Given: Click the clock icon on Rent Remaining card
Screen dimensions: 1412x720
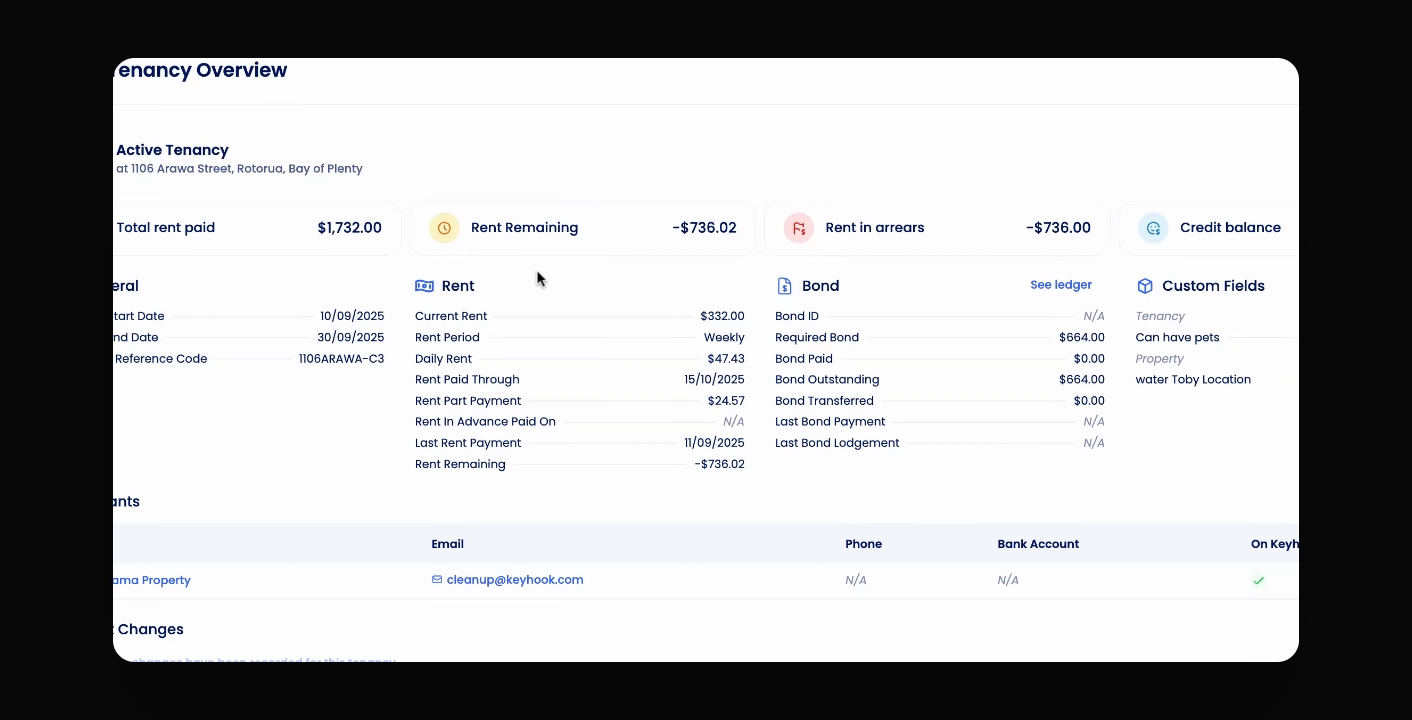Looking at the screenshot, I should click(444, 228).
